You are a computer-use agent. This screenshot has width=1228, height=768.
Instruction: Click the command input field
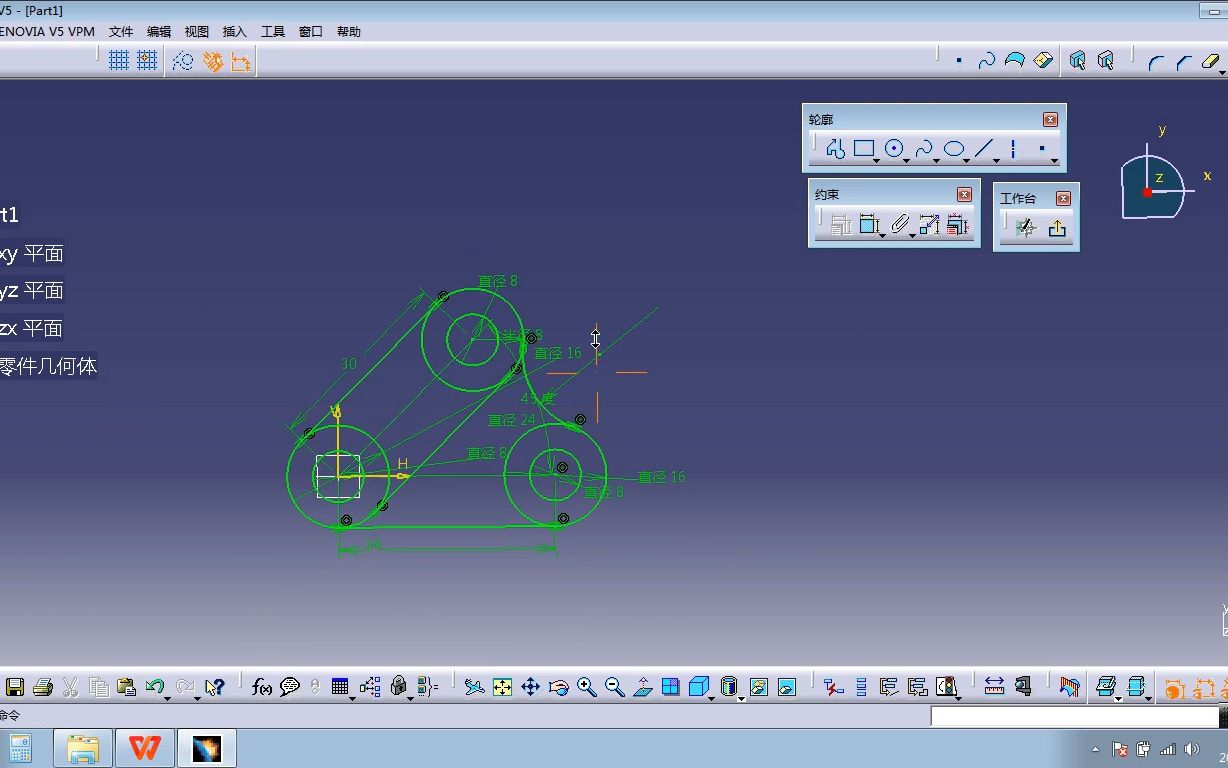(x=1075, y=716)
